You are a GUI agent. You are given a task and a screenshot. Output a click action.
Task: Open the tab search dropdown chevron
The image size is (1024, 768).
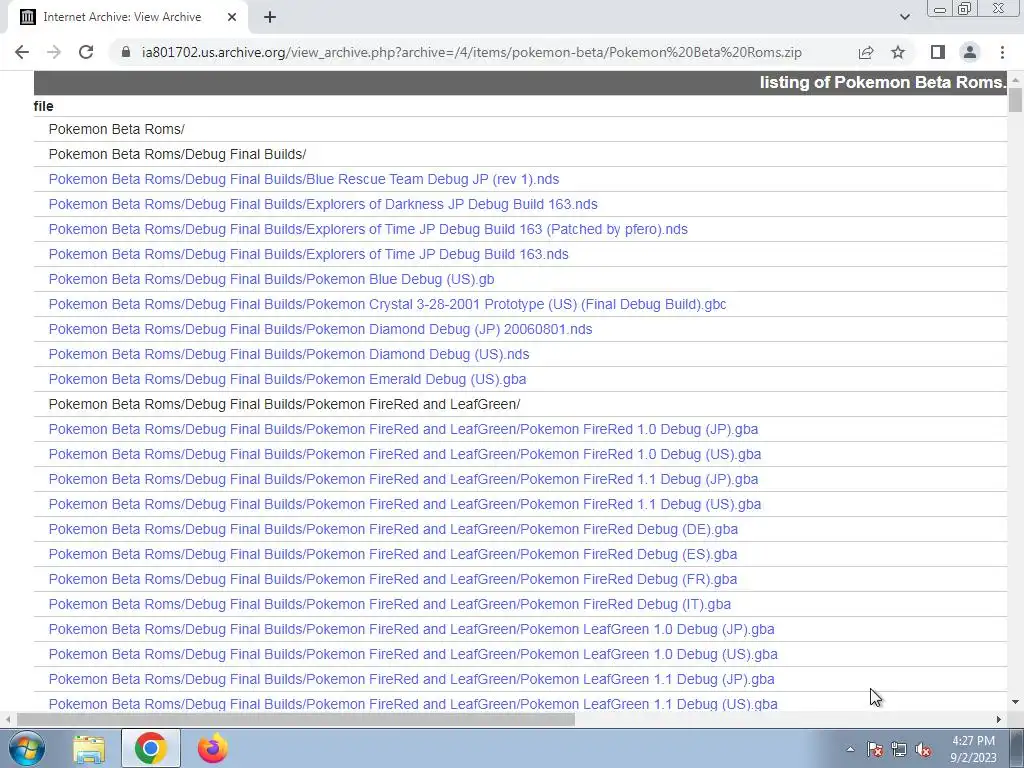[x=904, y=17]
